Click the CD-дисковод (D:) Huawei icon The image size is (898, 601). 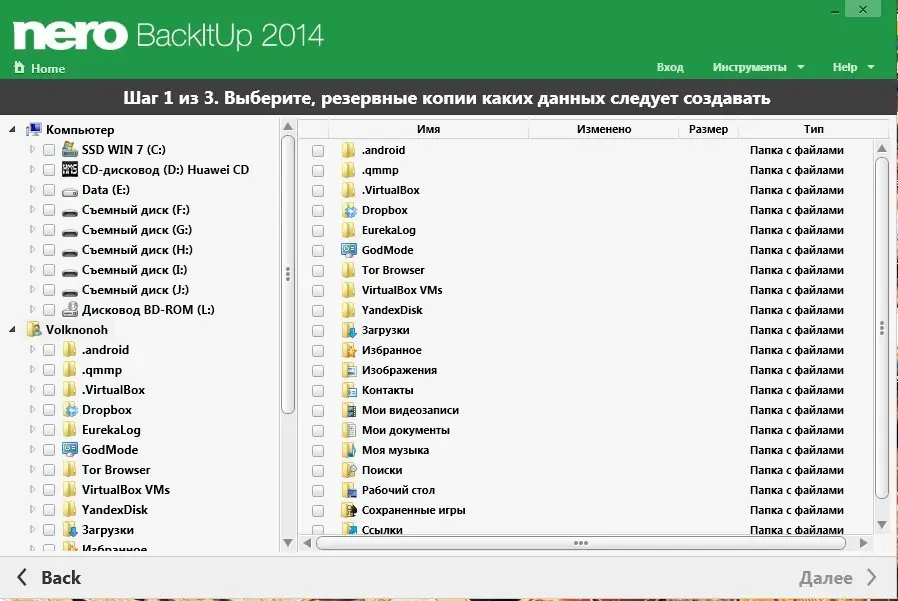pos(70,170)
